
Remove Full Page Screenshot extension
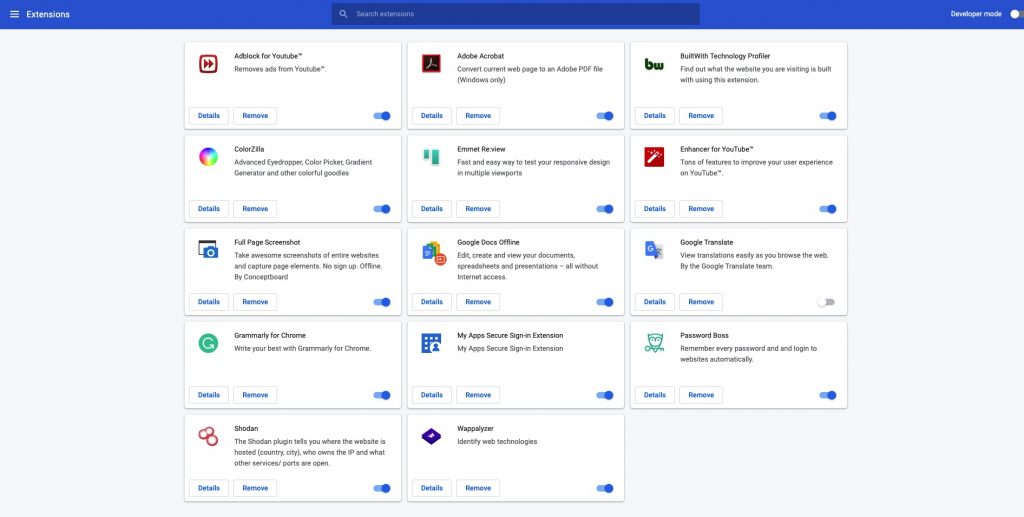(x=255, y=302)
